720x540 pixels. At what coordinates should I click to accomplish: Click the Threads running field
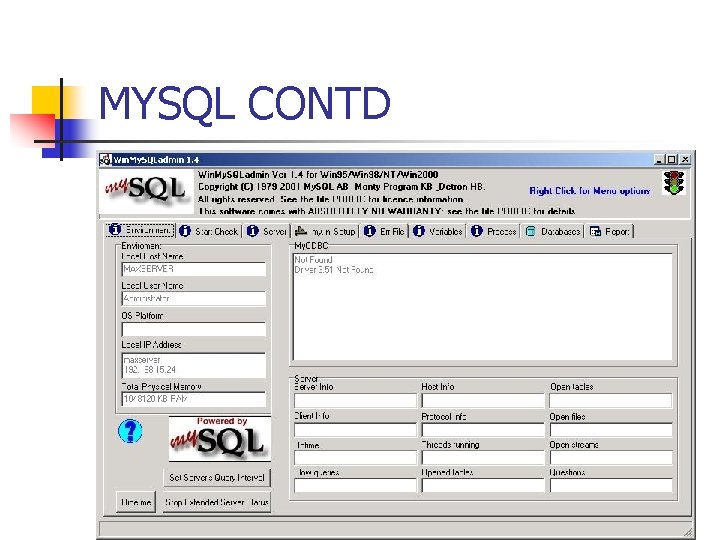483,458
